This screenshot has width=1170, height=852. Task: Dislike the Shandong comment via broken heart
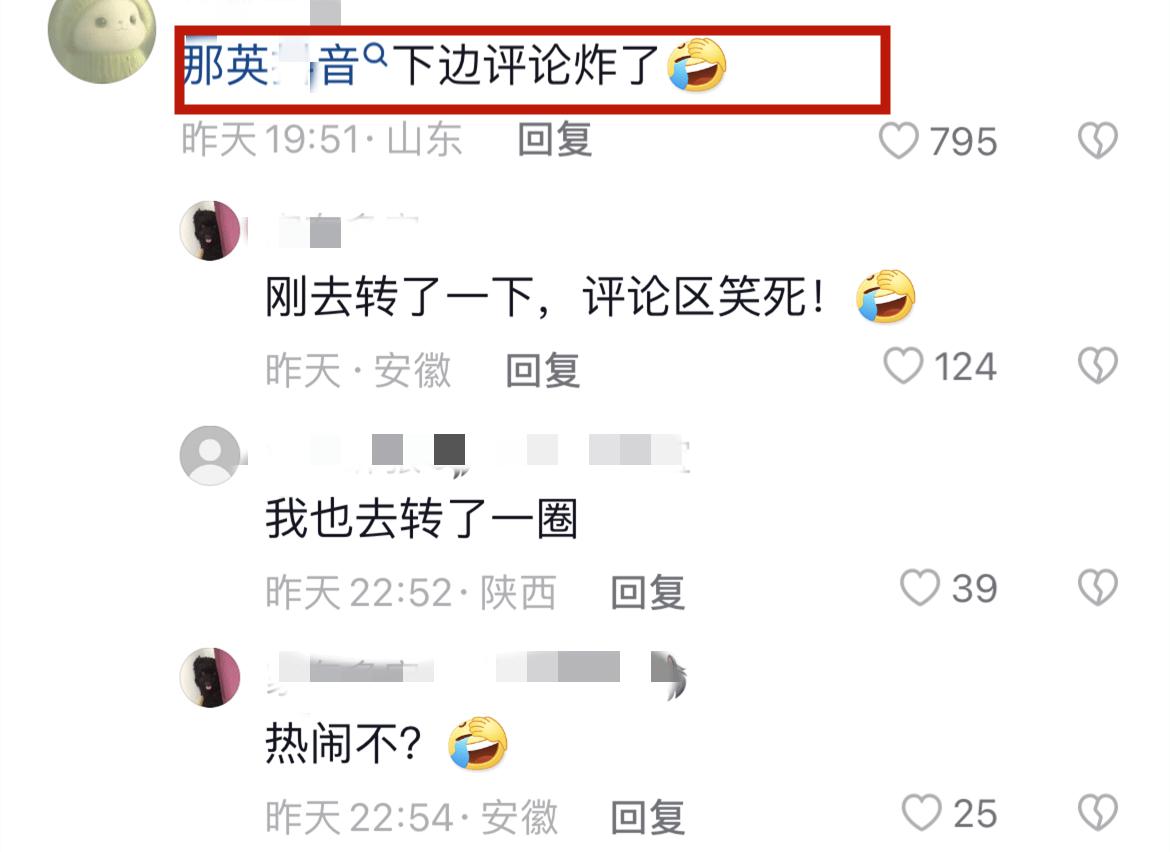pyautogui.click(x=1098, y=140)
